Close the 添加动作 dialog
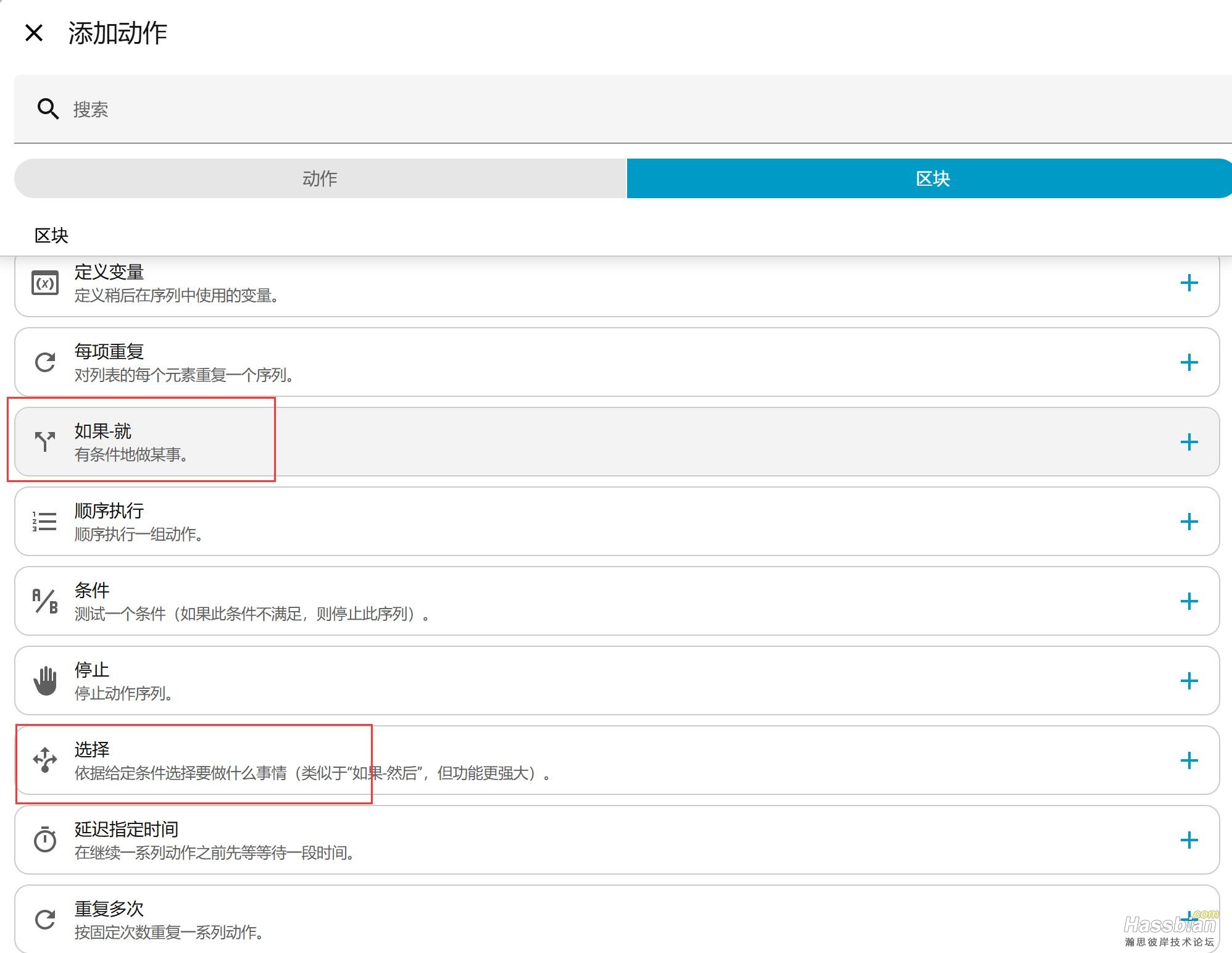This screenshot has width=1232, height=953. [x=34, y=33]
